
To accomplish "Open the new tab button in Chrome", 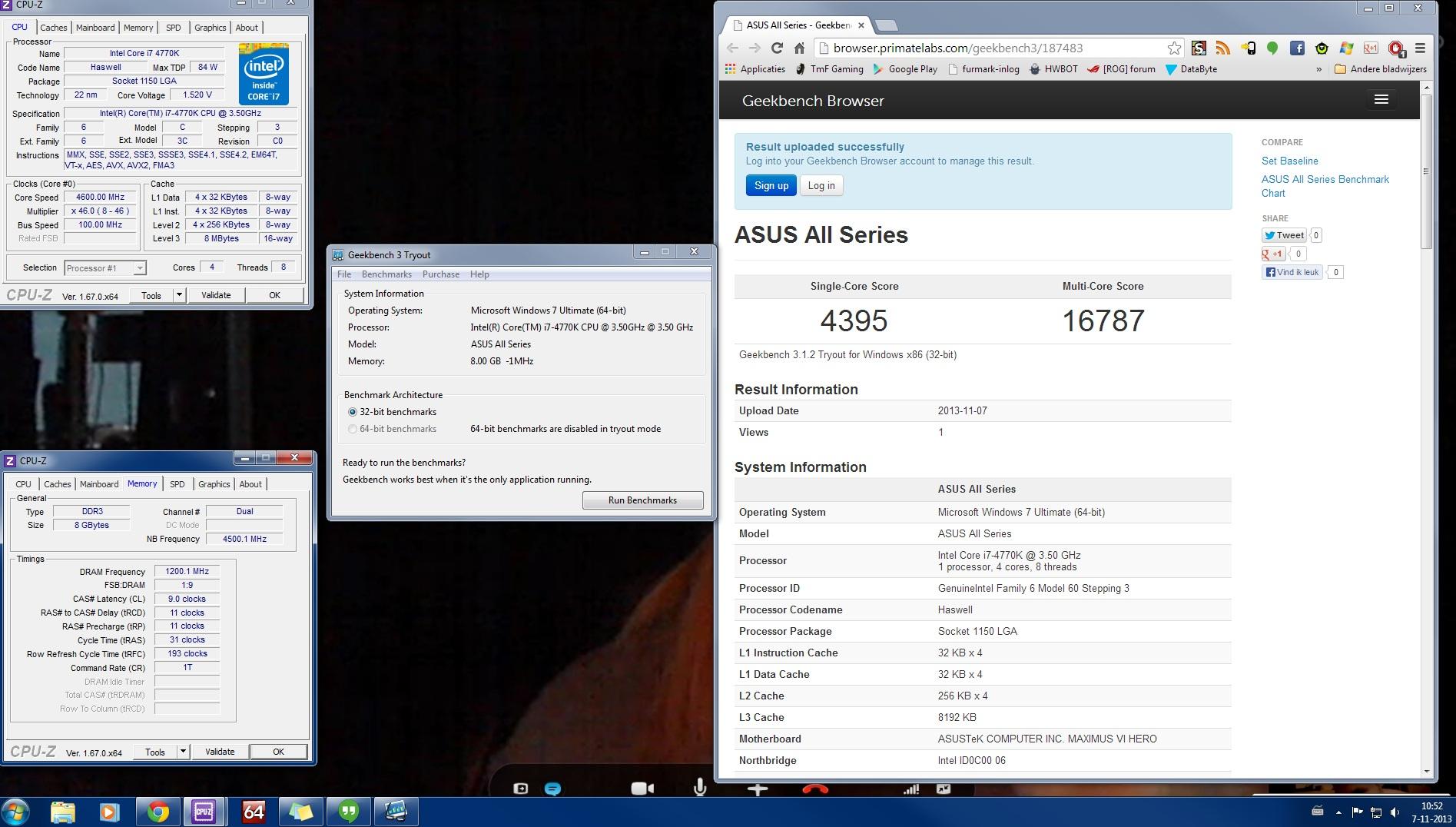I will [x=886, y=25].
